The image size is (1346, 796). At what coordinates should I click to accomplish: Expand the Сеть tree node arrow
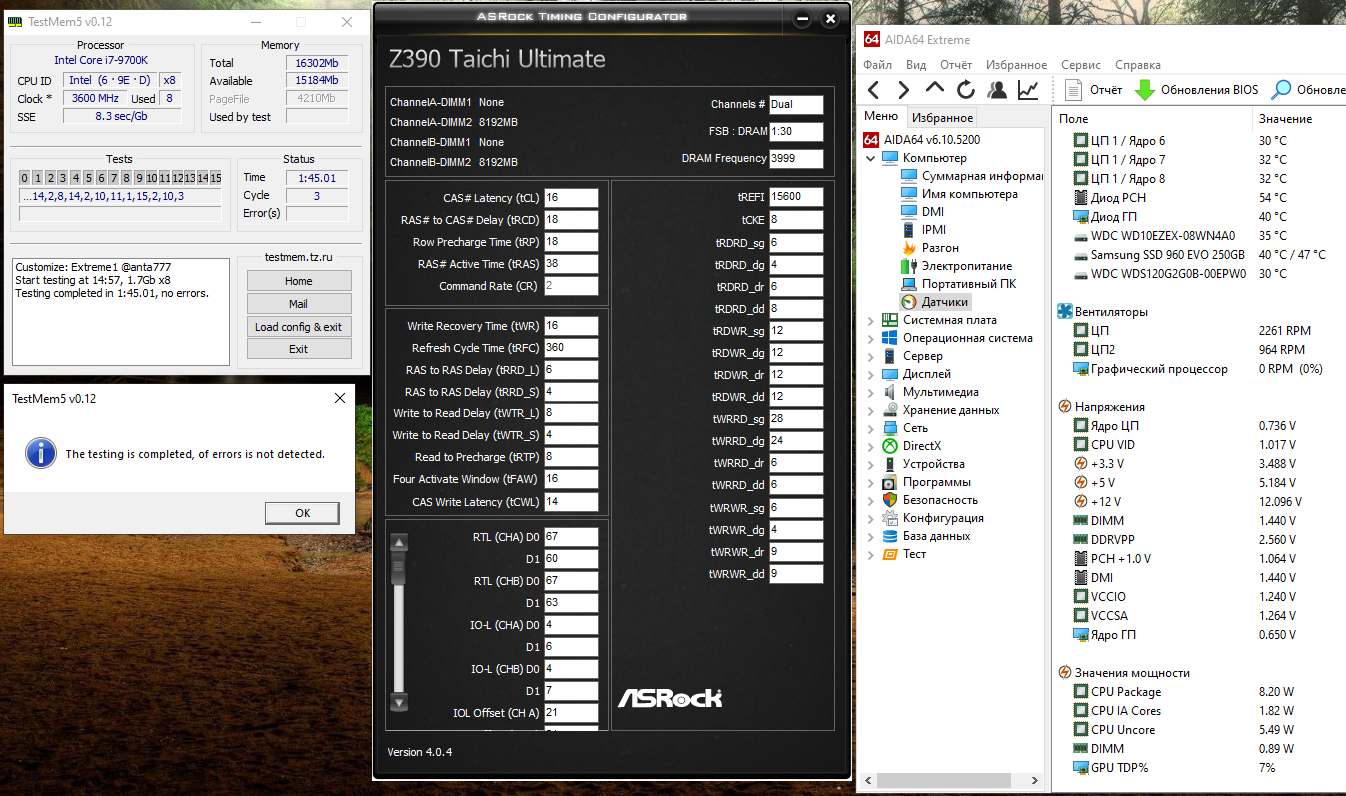(871, 428)
